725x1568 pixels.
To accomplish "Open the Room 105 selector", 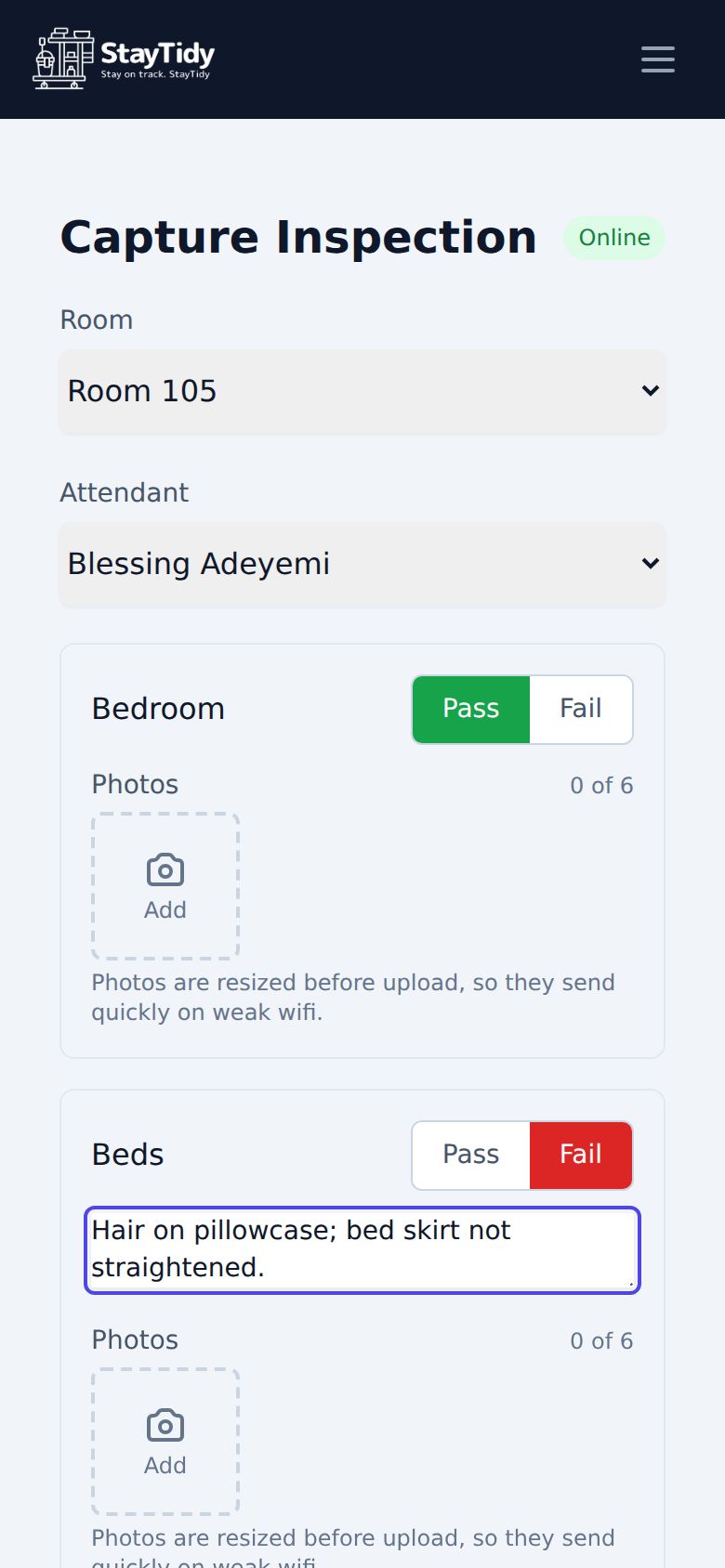I will point(362,391).
